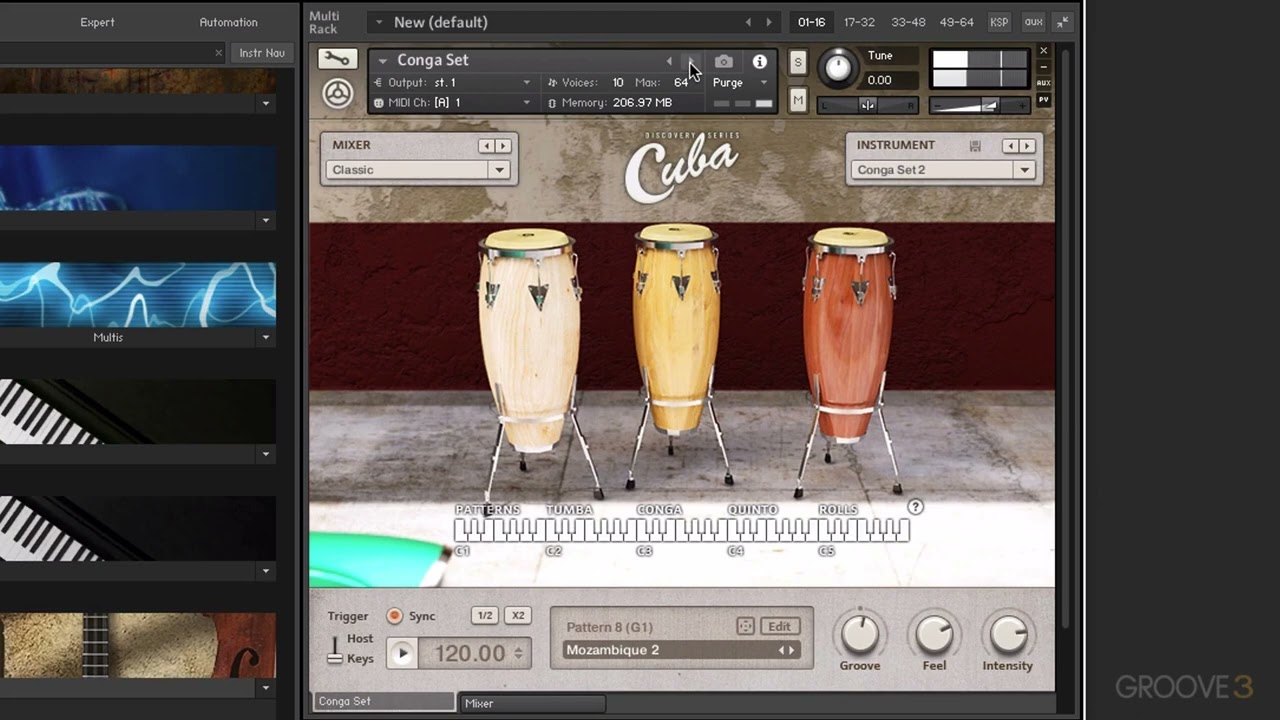The height and width of the screenshot is (720, 1280).
Task: Go to next instrument in Conga Set header
Action: pyautogui.click(x=690, y=62)
